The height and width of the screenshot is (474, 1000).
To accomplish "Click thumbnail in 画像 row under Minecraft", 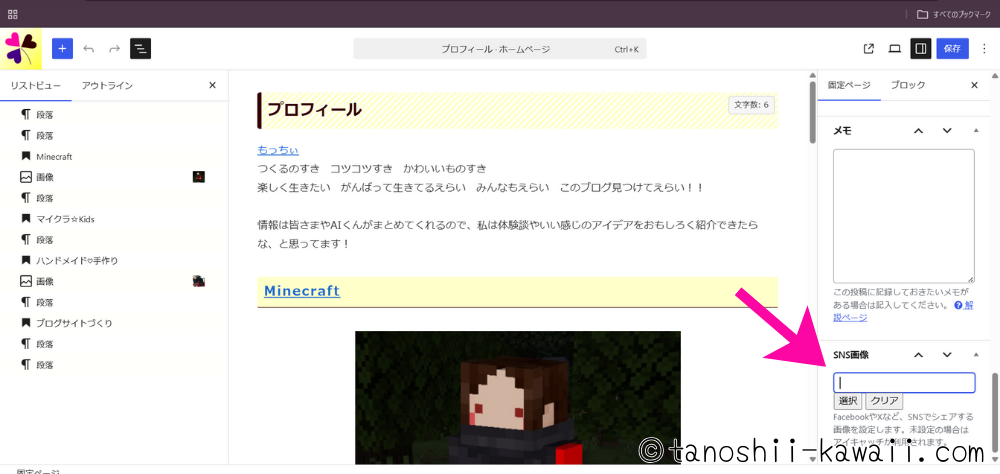I will click(x=198, y=177).
